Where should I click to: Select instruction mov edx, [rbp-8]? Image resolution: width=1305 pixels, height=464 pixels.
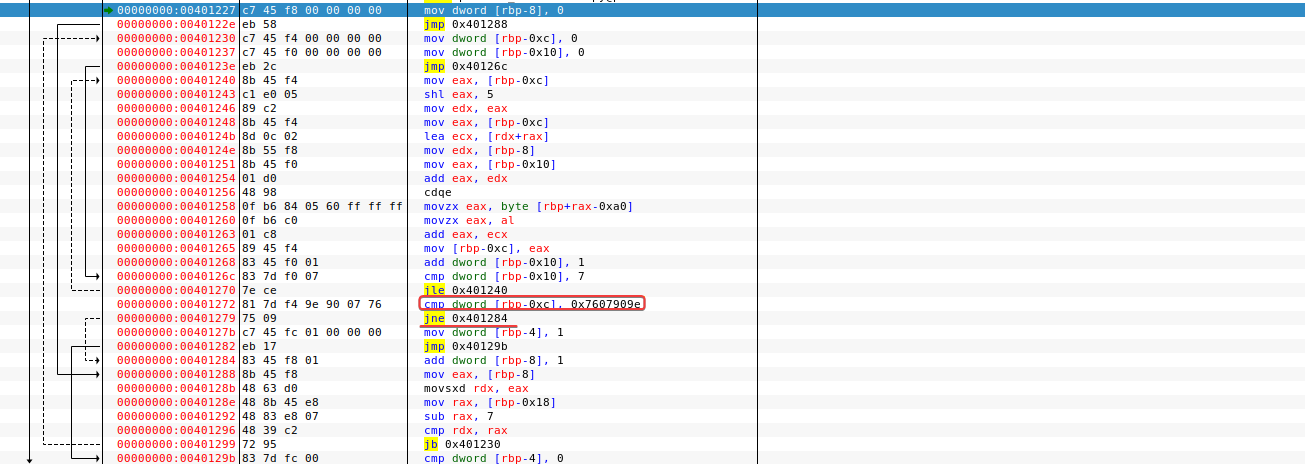482,150
